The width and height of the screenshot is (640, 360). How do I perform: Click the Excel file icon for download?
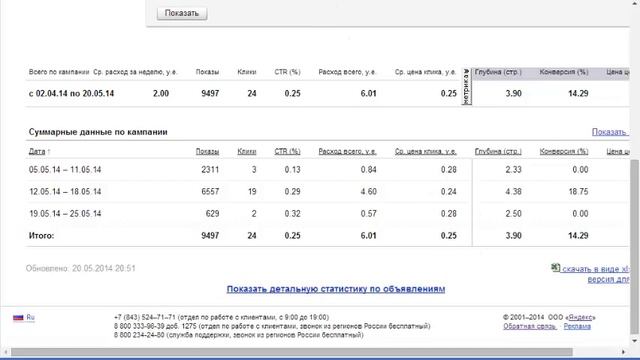[556, 268]
